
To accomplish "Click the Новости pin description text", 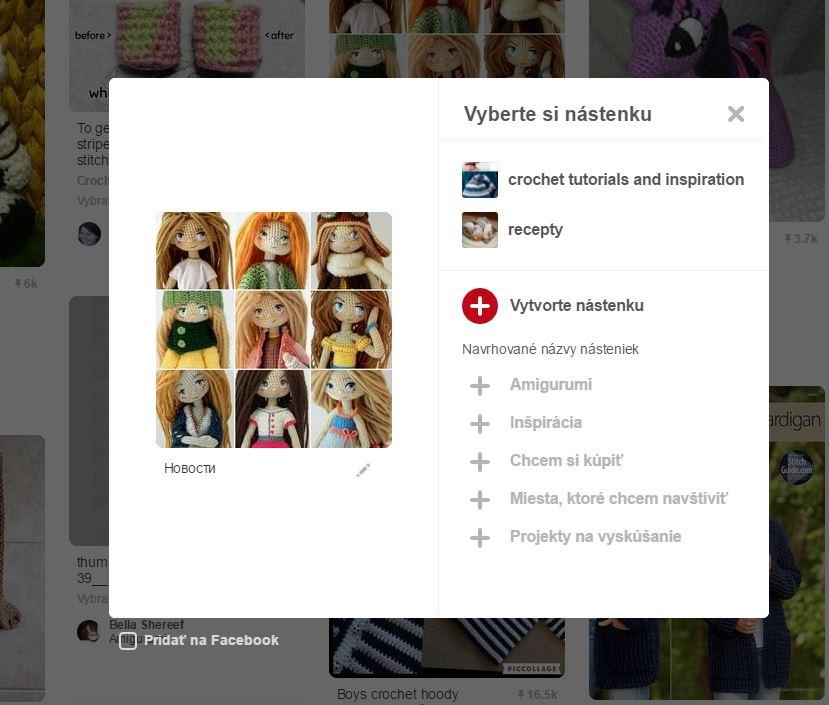I will (190, 468).
